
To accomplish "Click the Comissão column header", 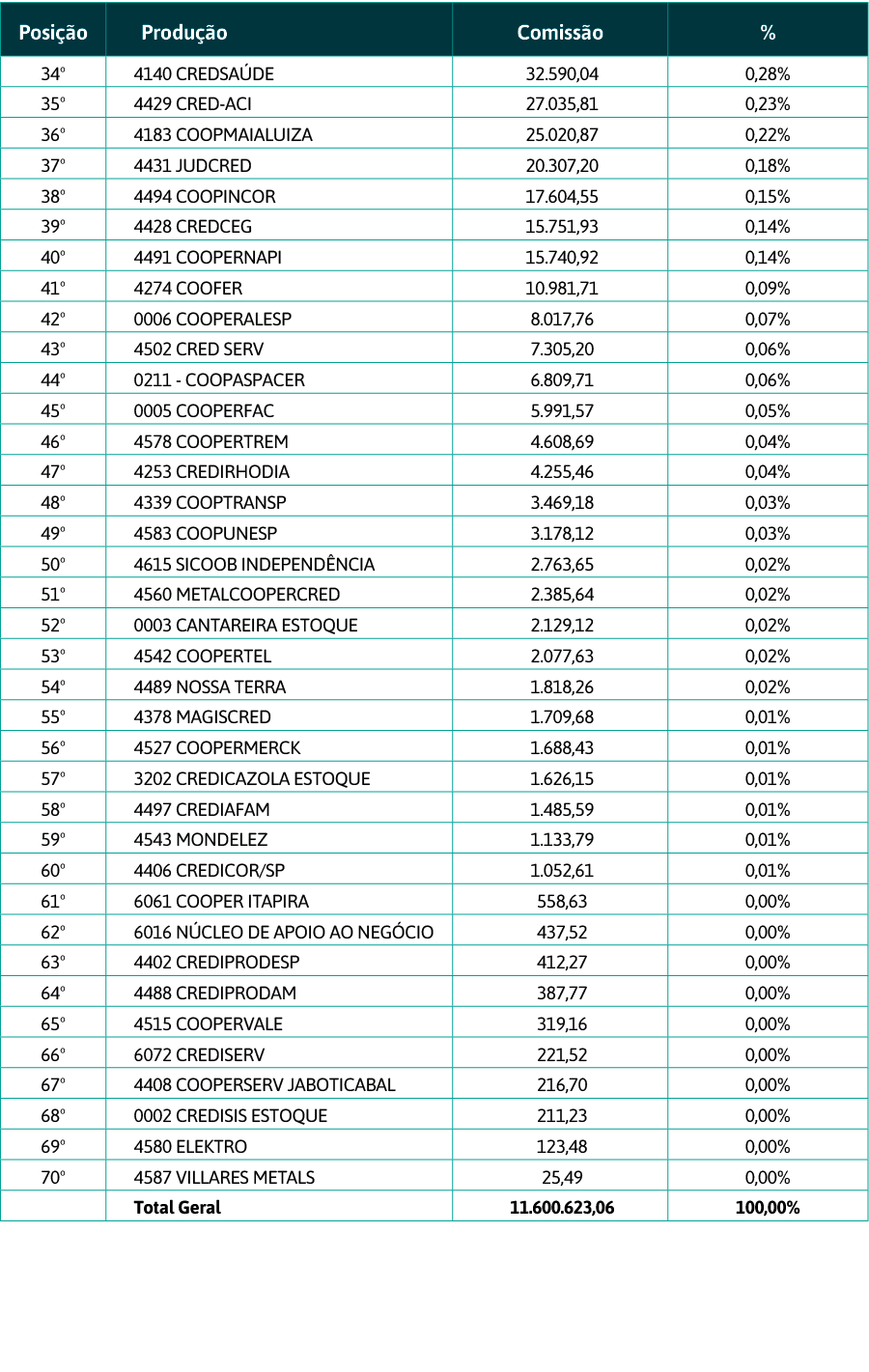I will click(x=560, y=32).
